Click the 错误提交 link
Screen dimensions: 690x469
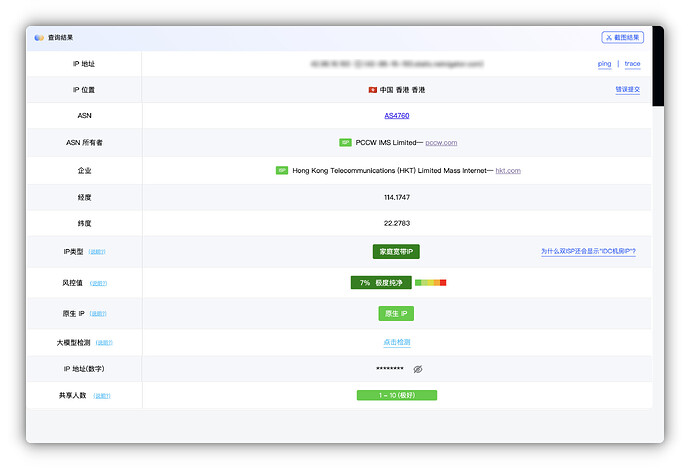point(628,89)
